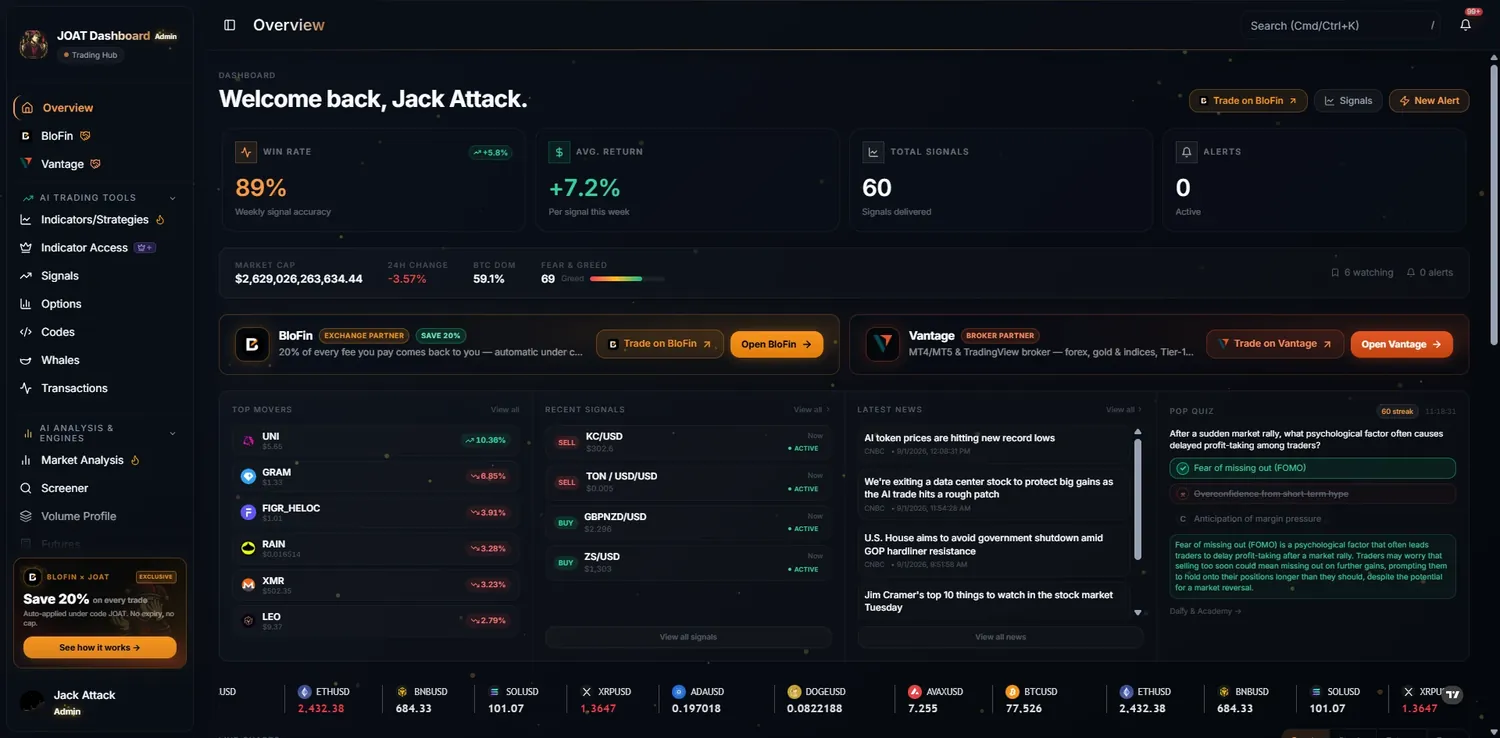The width and height of the screenshot is (1500, 738).
Task: Select quiz answer Fear of missing out (FOMO)
Action: (1312, 468)
